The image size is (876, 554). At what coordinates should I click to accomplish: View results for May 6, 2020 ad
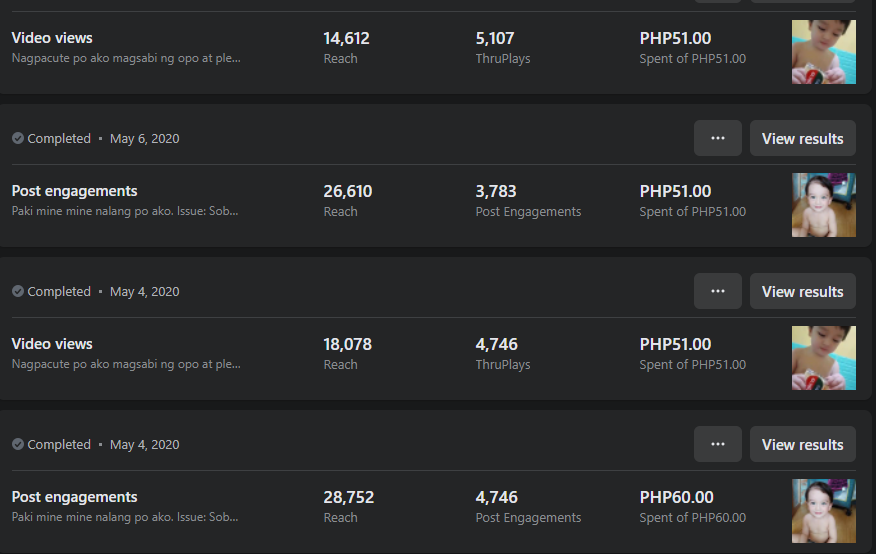[802, 138]
